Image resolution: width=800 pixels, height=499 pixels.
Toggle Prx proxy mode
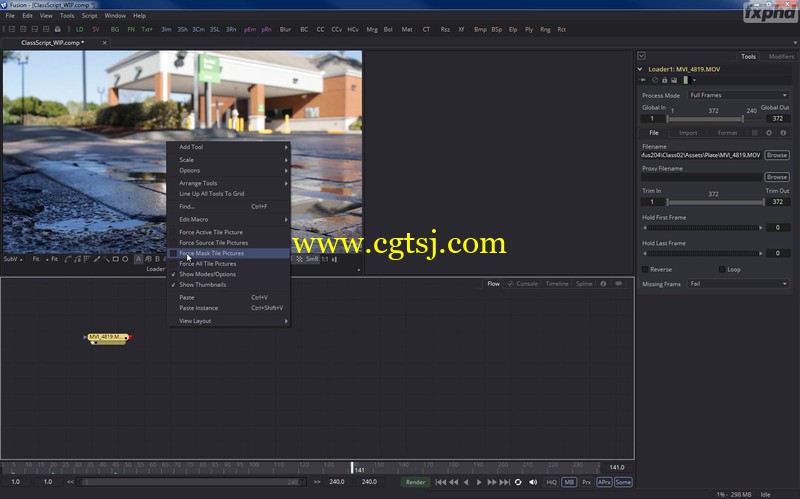click(x=587, y=482)
